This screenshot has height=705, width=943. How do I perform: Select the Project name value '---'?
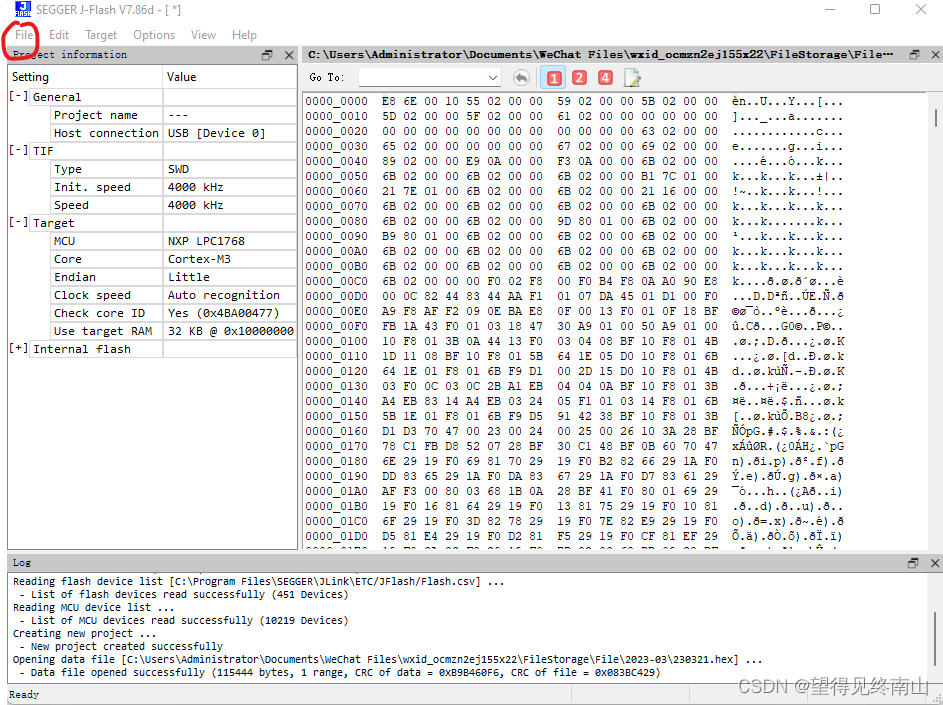coord(178,115)
